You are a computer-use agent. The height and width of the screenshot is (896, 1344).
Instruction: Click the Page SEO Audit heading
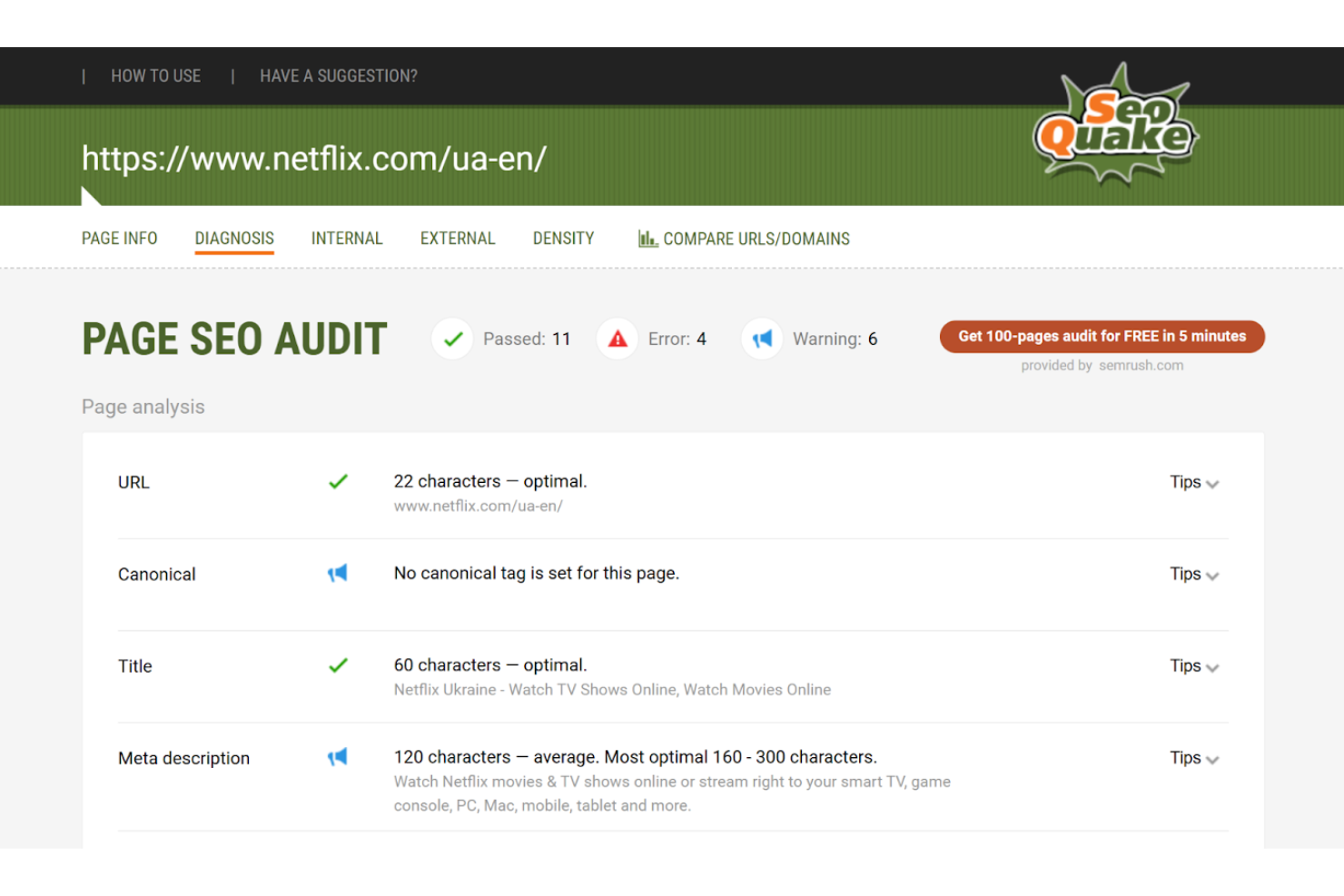coord(234,340)
